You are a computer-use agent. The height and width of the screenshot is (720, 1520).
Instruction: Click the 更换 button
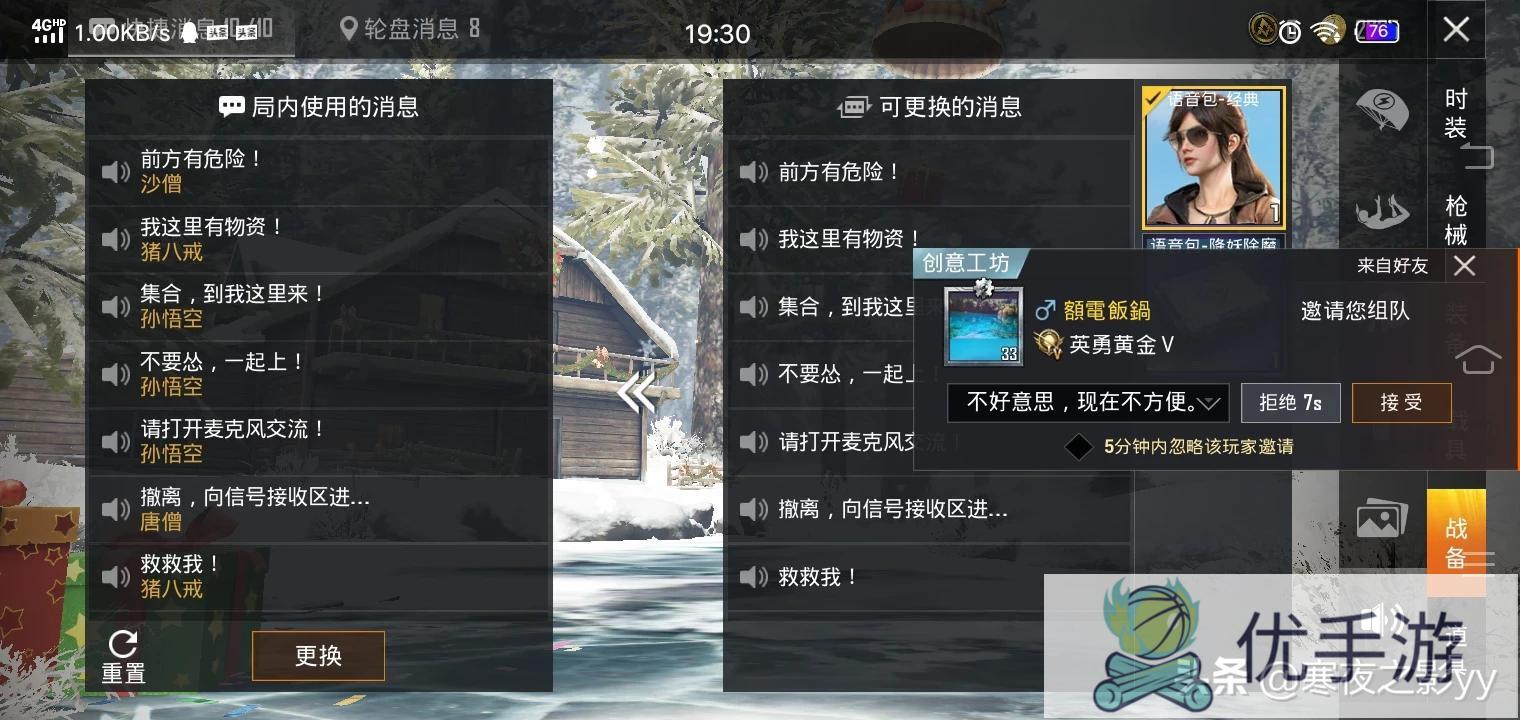coord(318,656)
